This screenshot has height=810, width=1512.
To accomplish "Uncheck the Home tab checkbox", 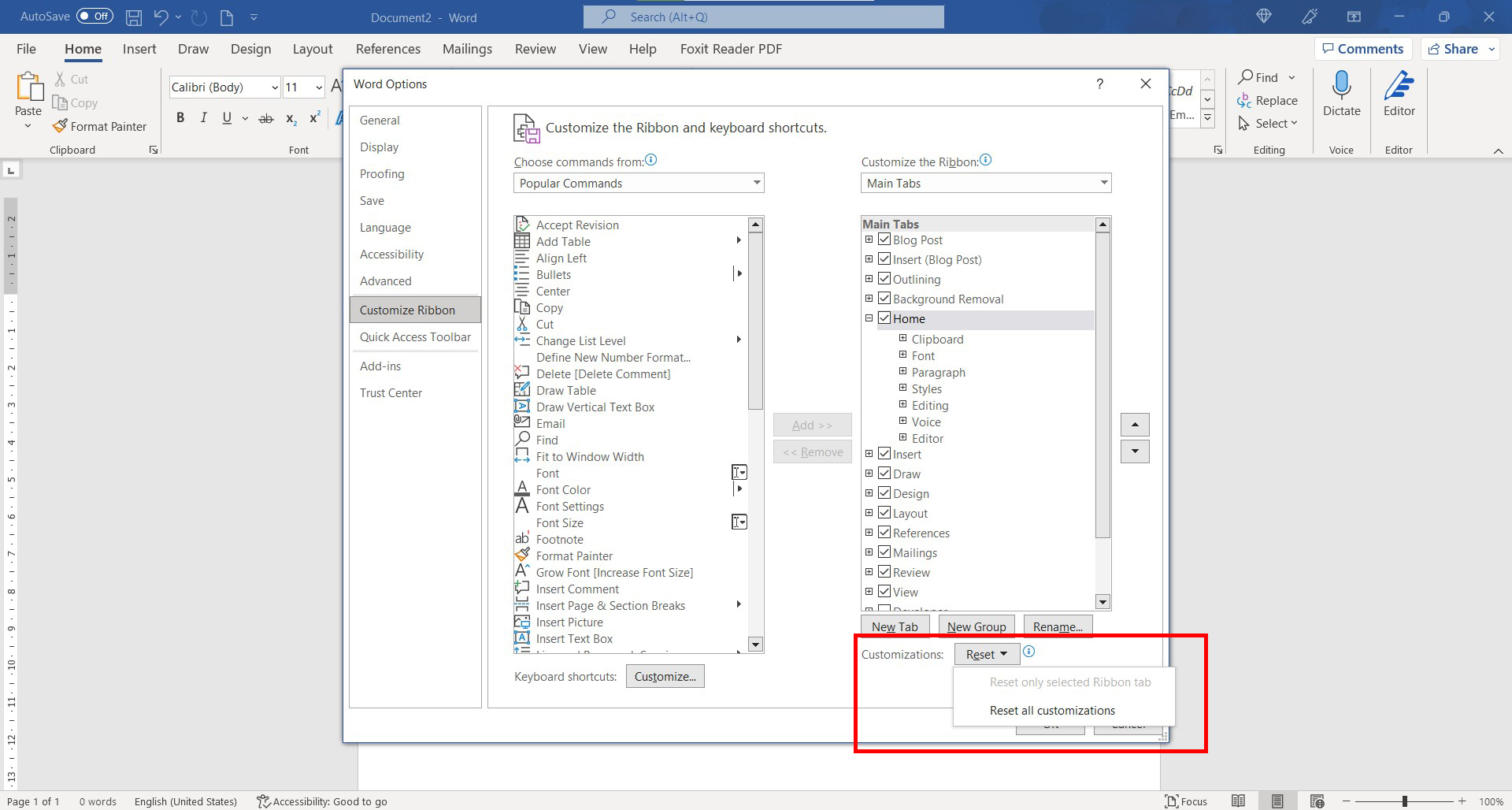I will pos(884,318).
